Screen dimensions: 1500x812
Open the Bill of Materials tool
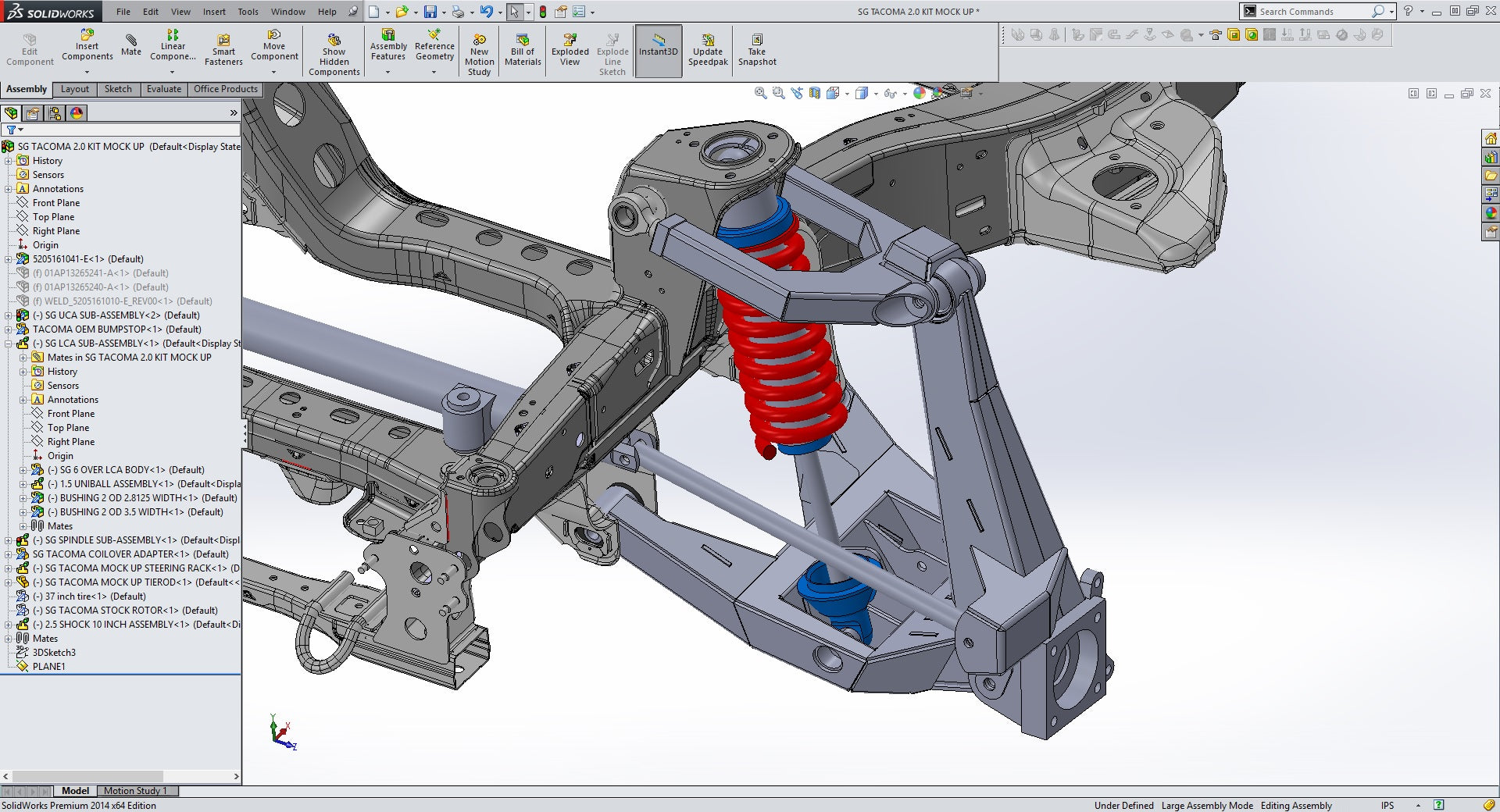pos(523,50)
